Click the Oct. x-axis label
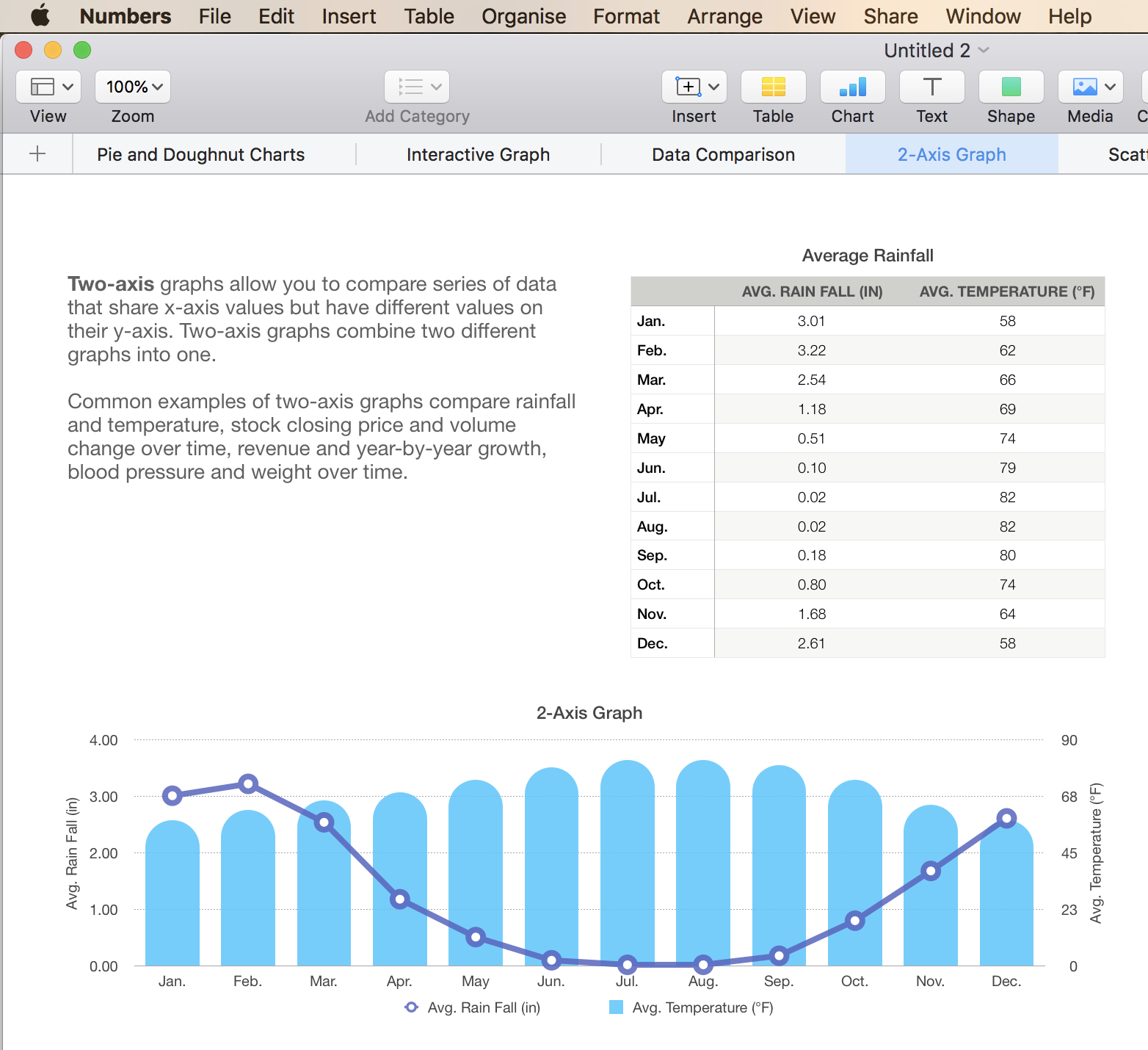 (x=854, y=981)
